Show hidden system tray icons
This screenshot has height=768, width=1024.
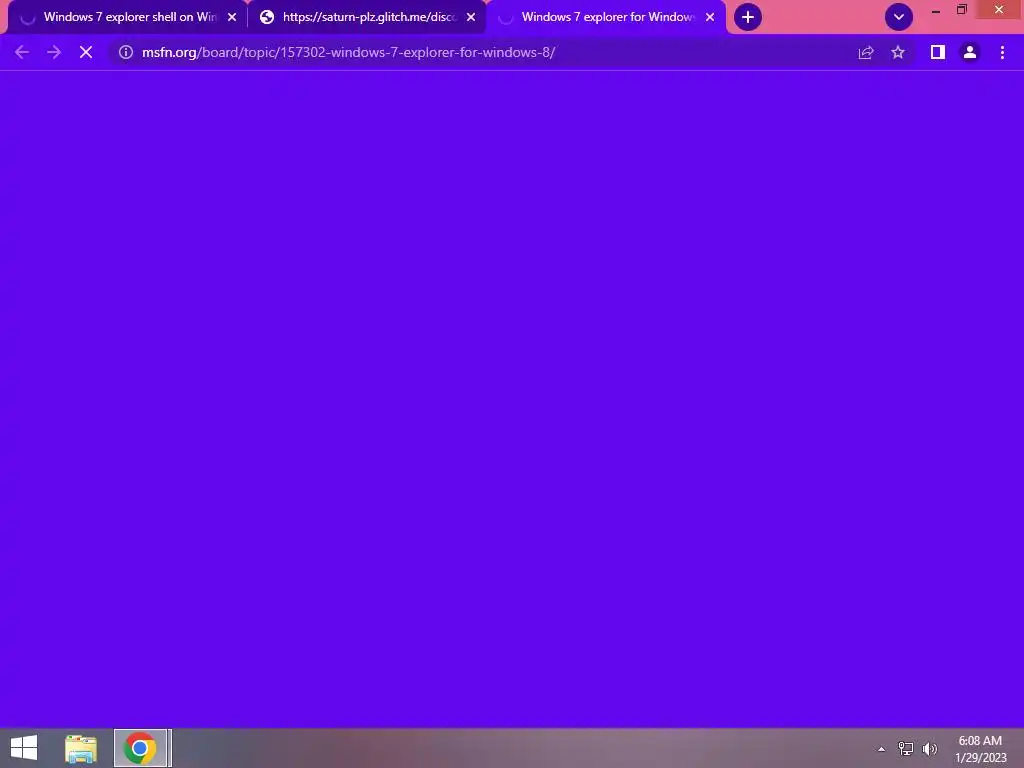click(x=882, y=749)
